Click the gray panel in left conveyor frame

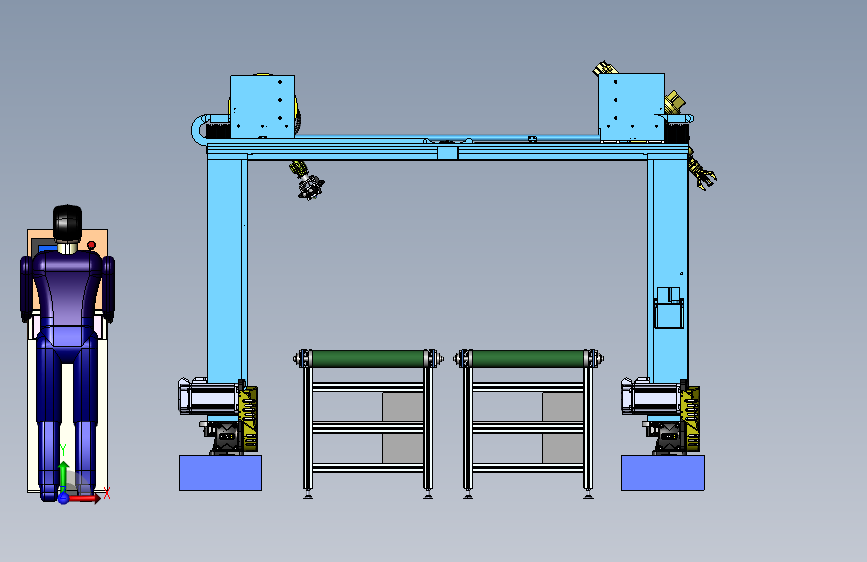403,428
